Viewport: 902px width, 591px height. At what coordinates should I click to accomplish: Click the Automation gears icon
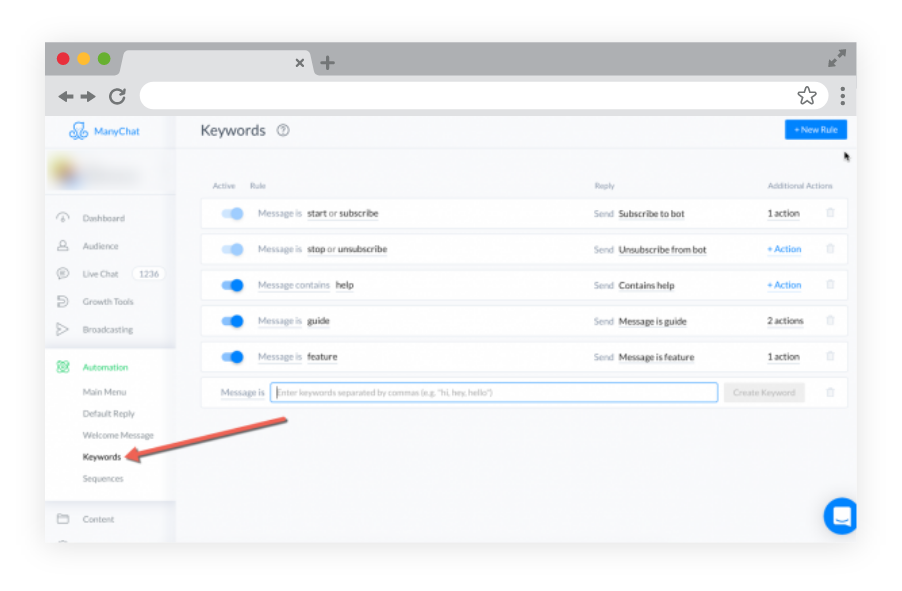click(63, 367)
